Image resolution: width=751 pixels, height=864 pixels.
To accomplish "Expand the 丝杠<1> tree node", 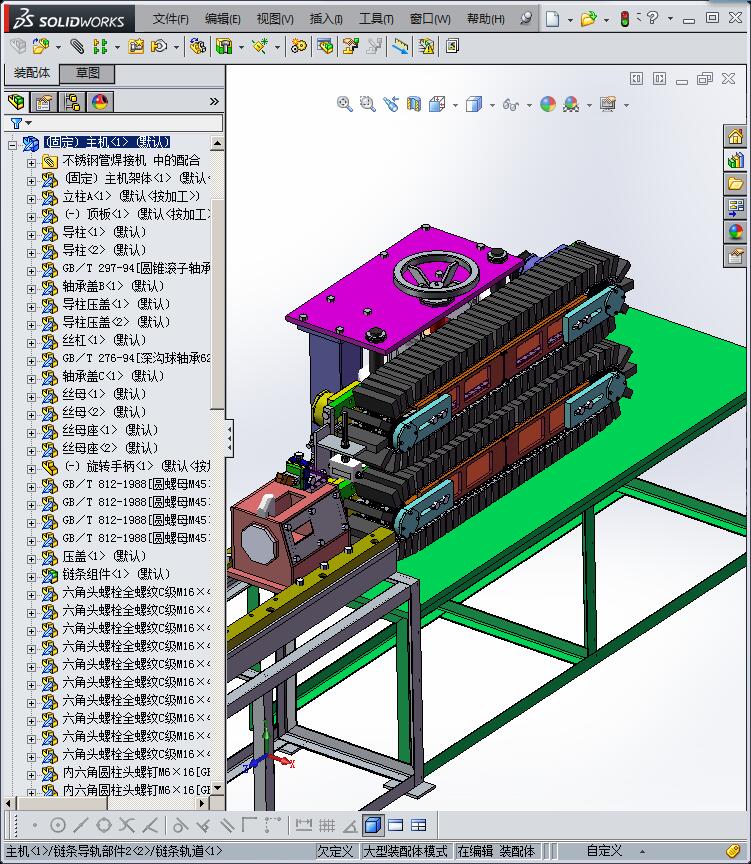I will 31,343.
